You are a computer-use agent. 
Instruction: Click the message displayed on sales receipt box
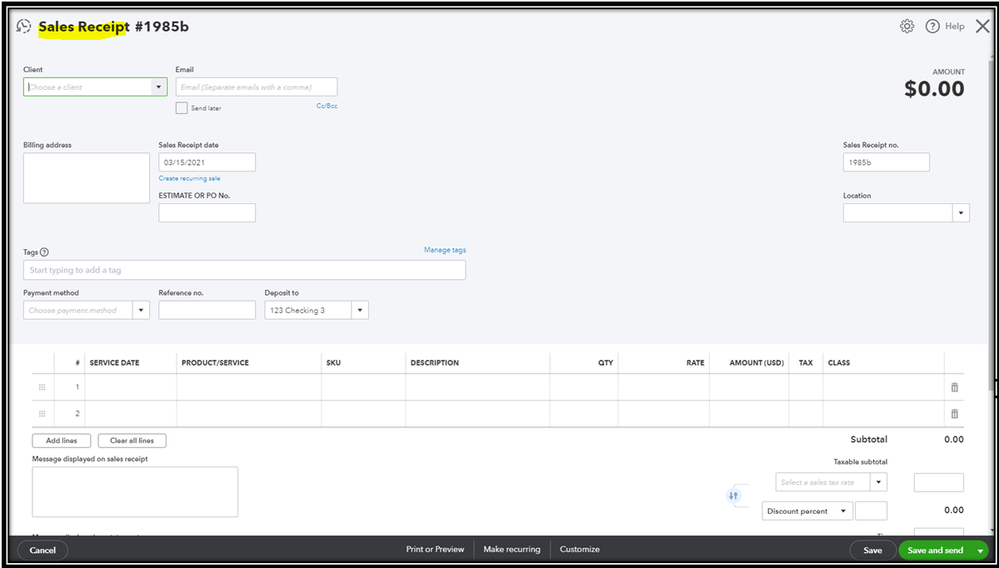pyautogui.click(x=135, y=492)
